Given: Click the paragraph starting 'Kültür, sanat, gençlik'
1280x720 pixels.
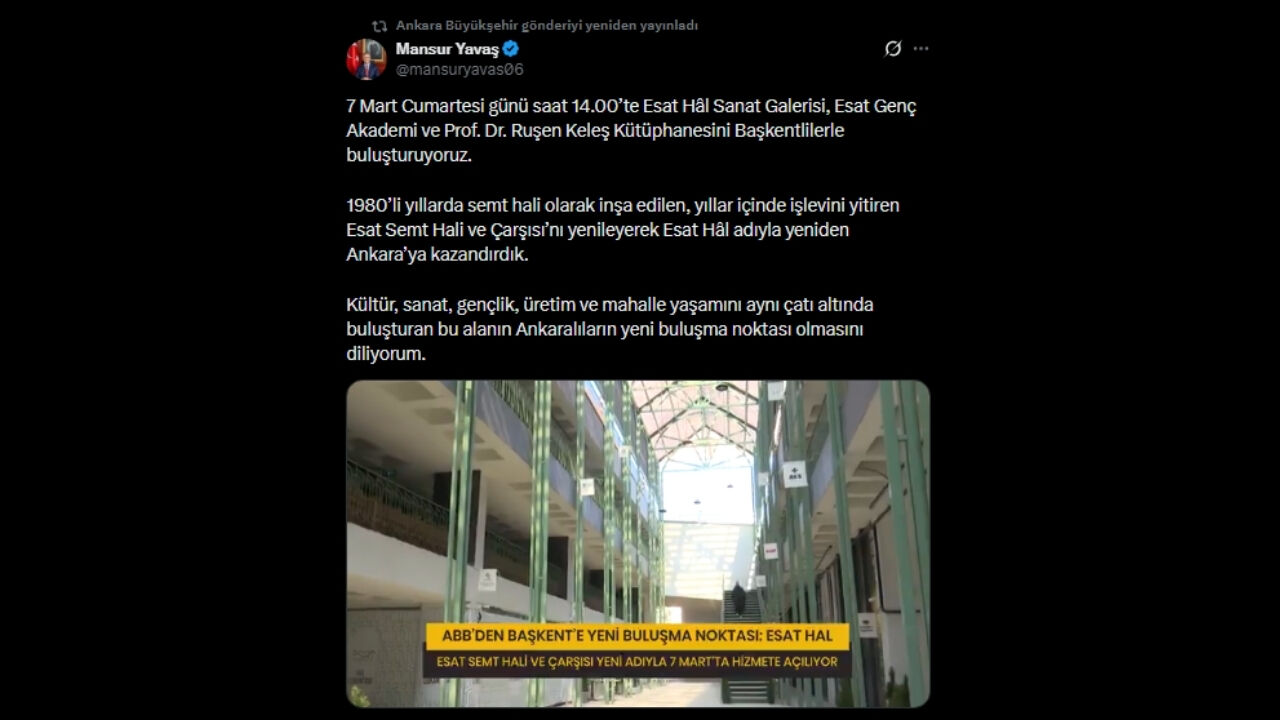Looking at the screenshot, I should pyautogui.click(x=610, y=329).
